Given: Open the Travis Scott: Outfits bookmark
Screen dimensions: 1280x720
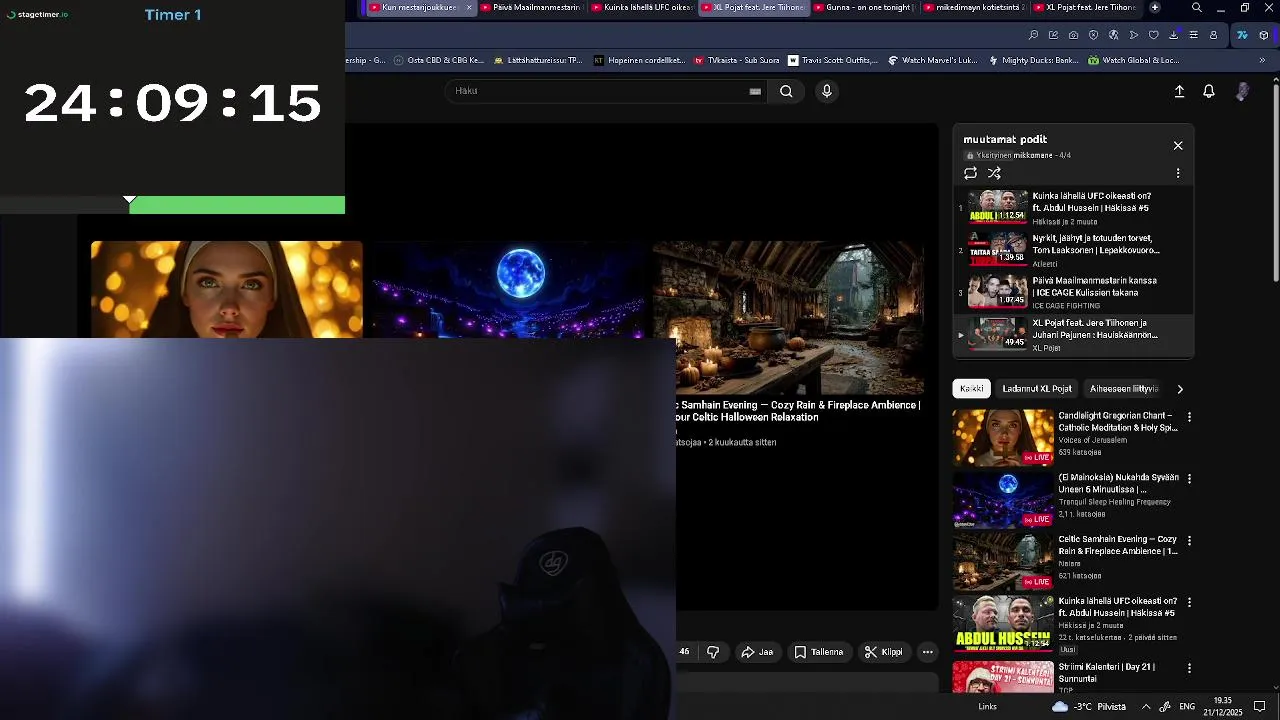Looking at the screenshot, I should pyautogui.click(x=833, y=60).
